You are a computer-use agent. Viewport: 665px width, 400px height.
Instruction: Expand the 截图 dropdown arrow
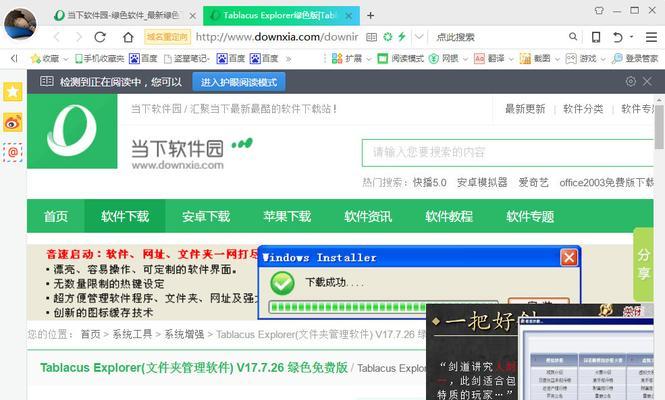click(x=557, y=59)
